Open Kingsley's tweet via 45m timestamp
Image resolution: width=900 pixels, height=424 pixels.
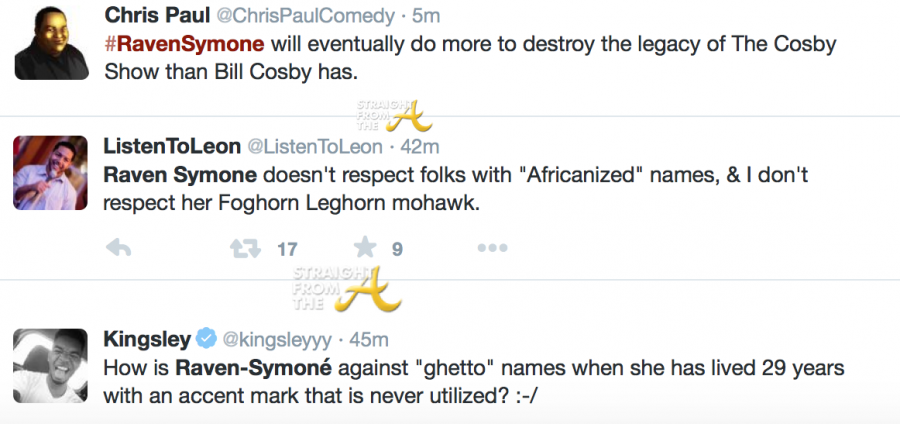(x=371, y=336)
